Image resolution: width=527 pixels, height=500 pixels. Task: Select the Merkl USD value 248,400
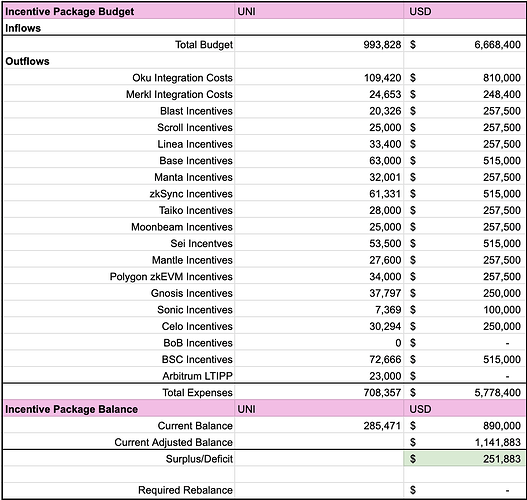(x=502, y=94)
